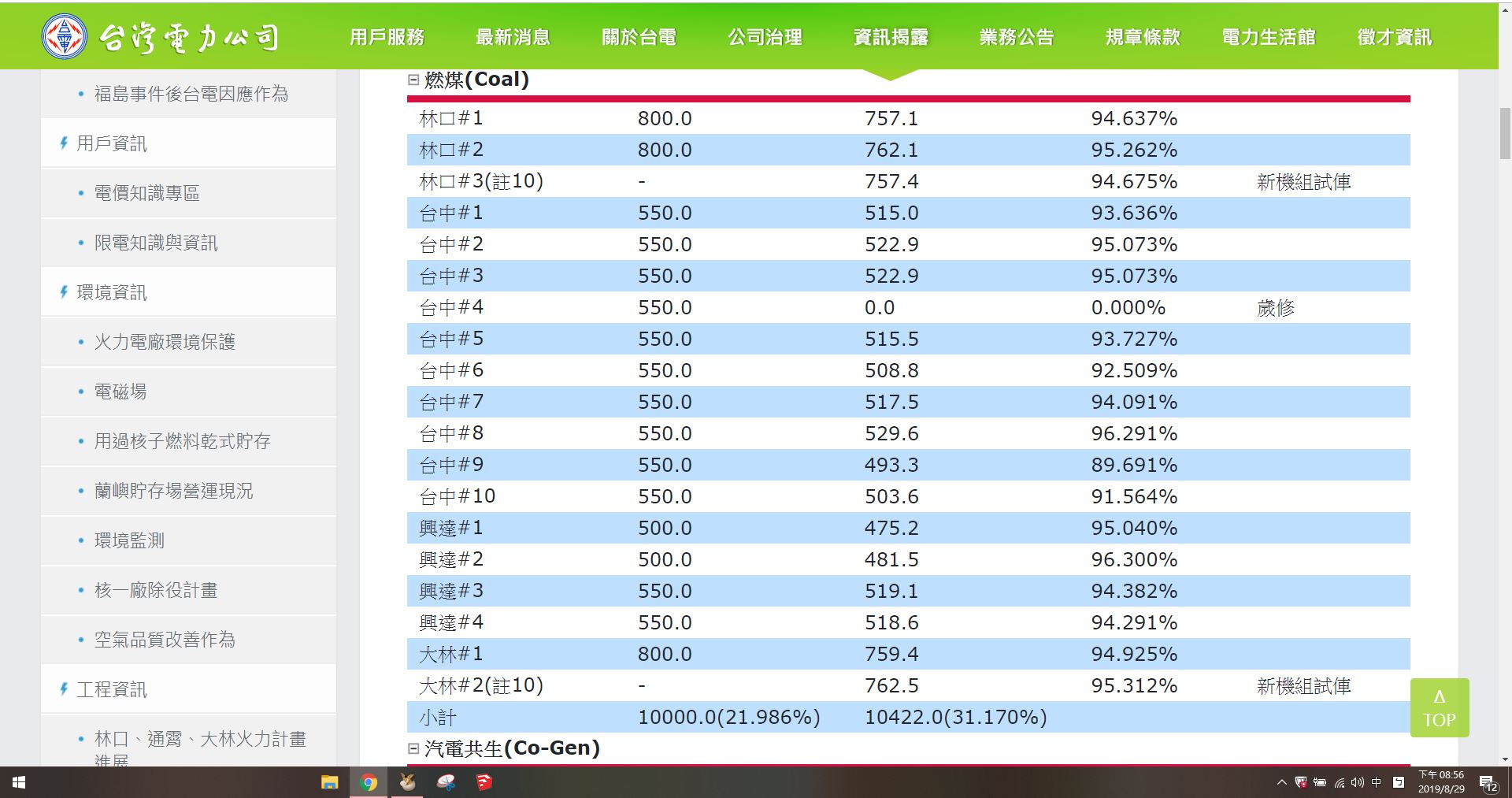Open 空氣品質改善作為 sidebar link

tap(165, 640)
